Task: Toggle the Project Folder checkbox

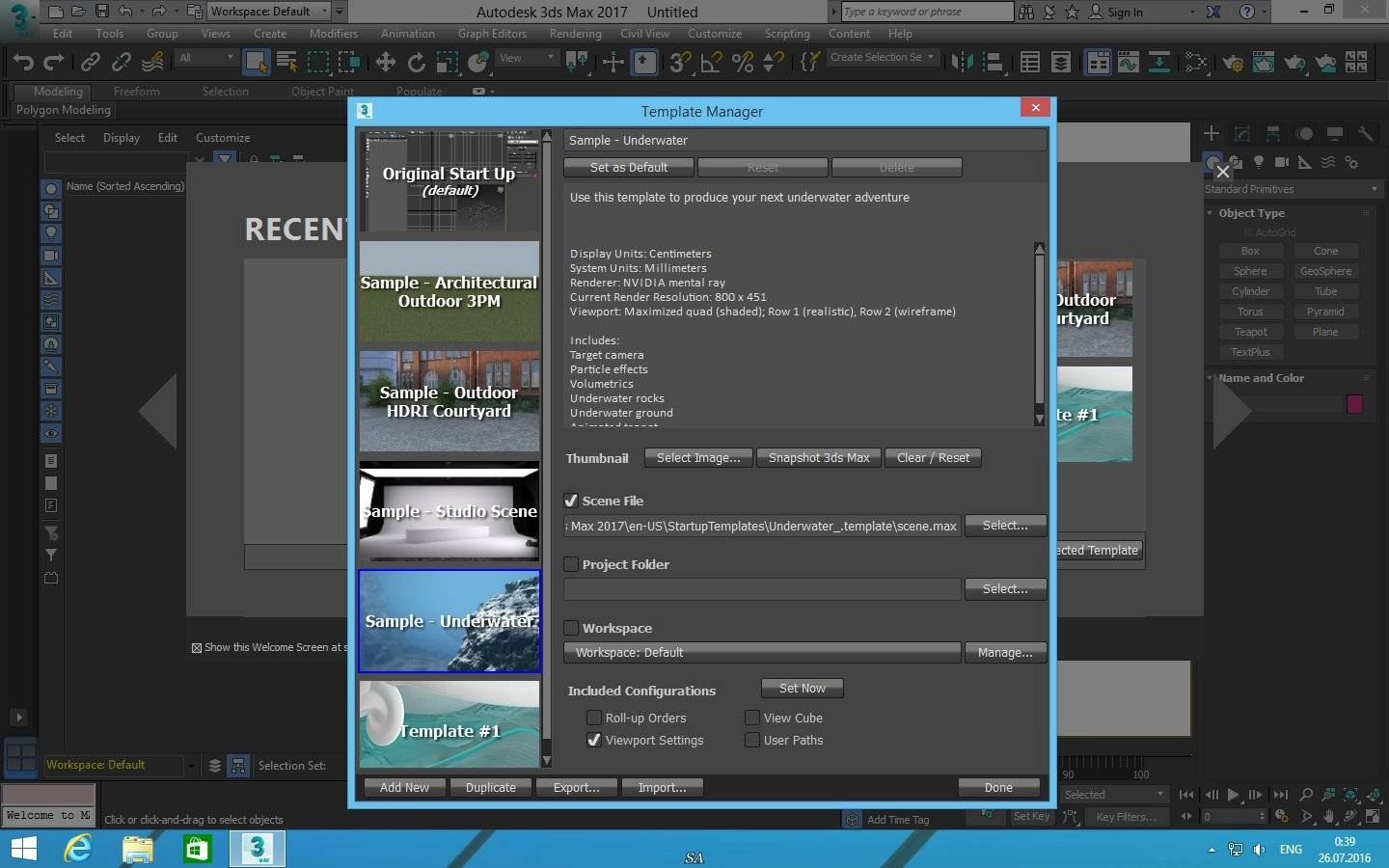Action: point(571,564)
